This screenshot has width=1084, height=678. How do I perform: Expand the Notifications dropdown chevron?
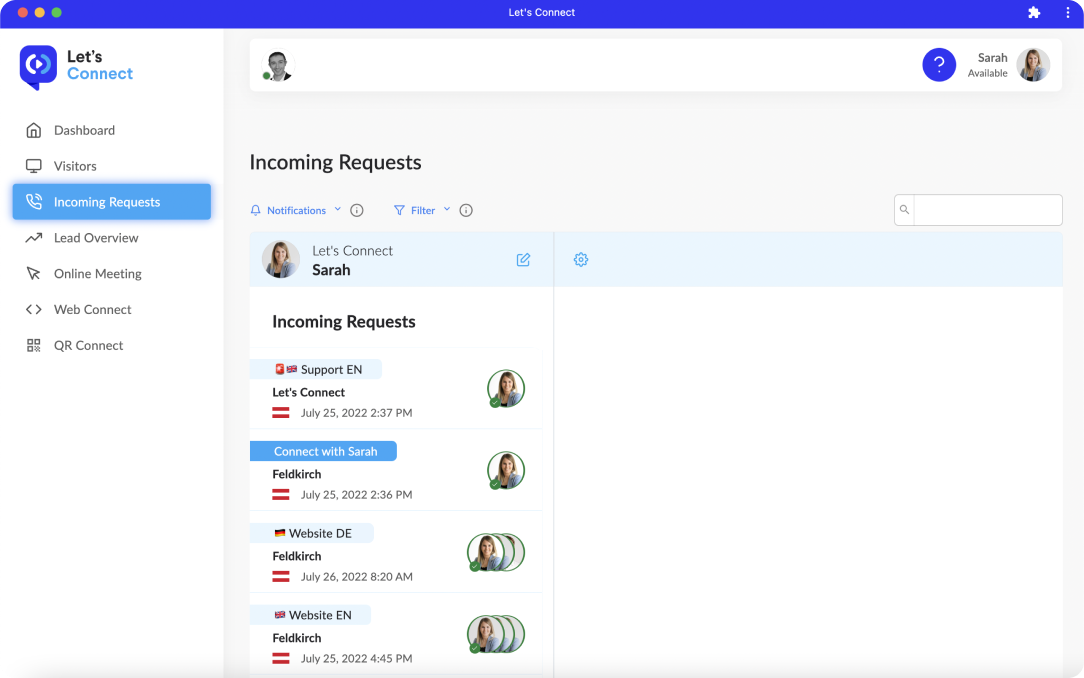coord(337,210)
